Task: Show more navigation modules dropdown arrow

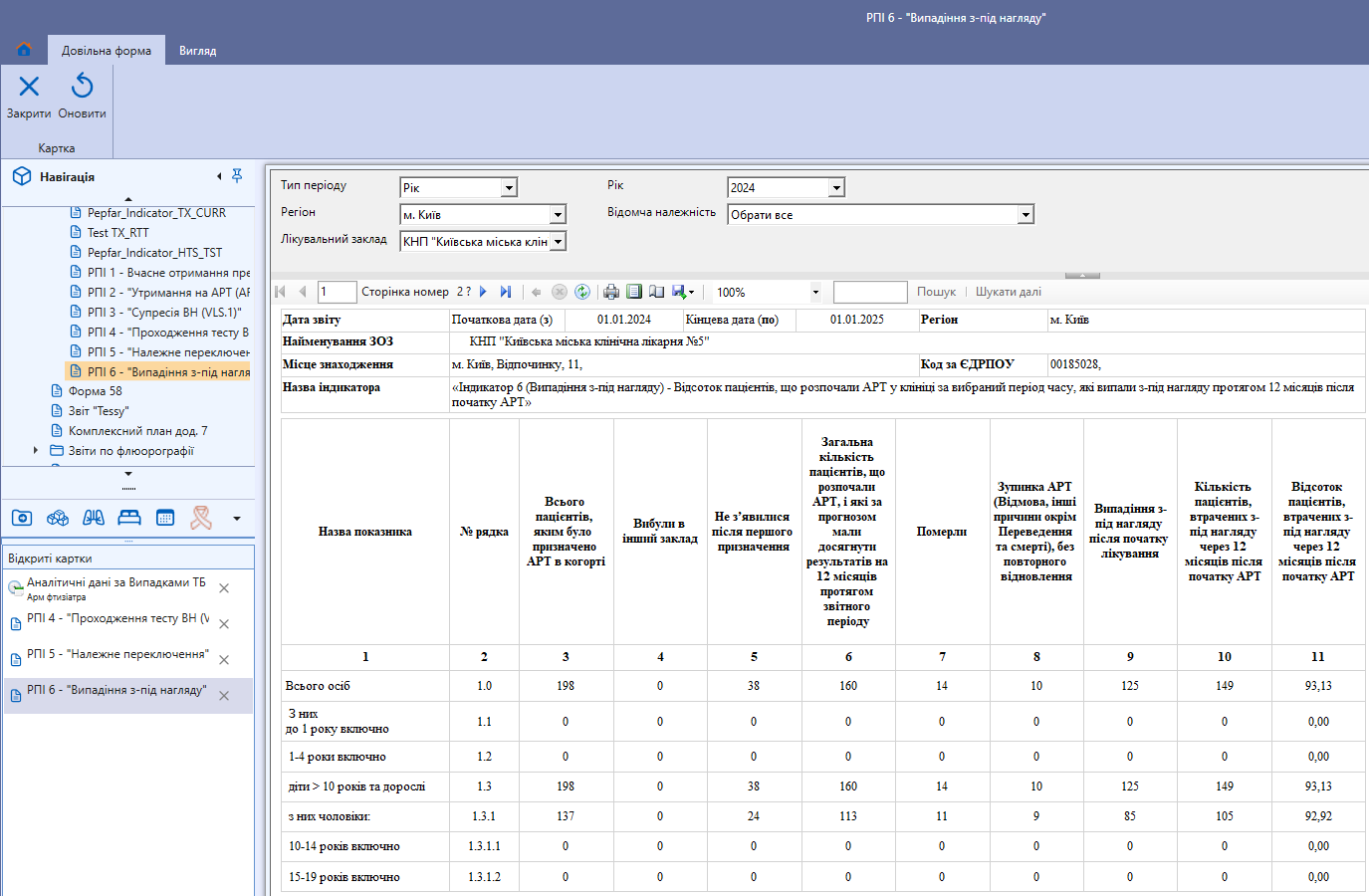Action: 237,518
